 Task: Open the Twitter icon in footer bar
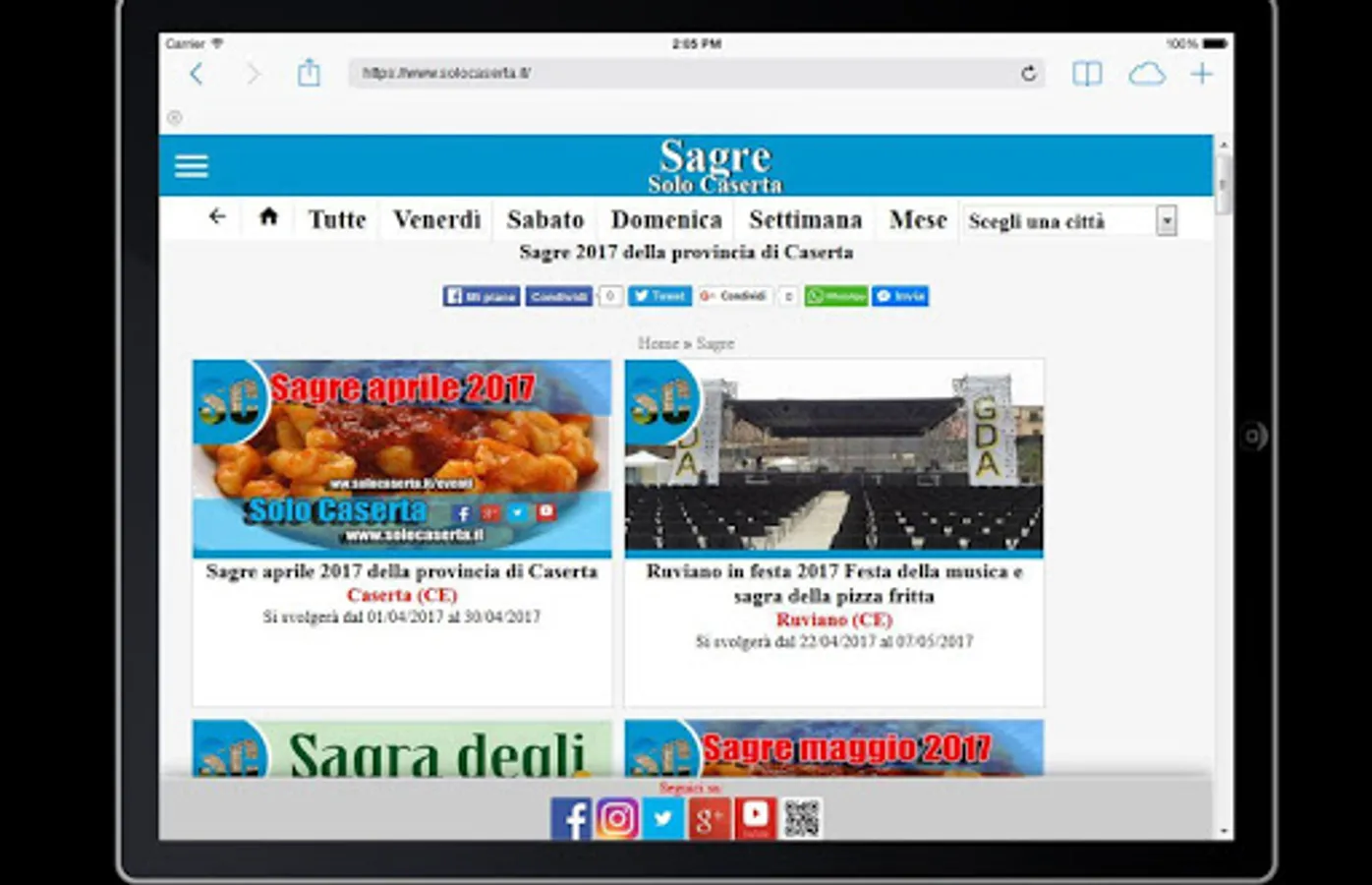663,818
